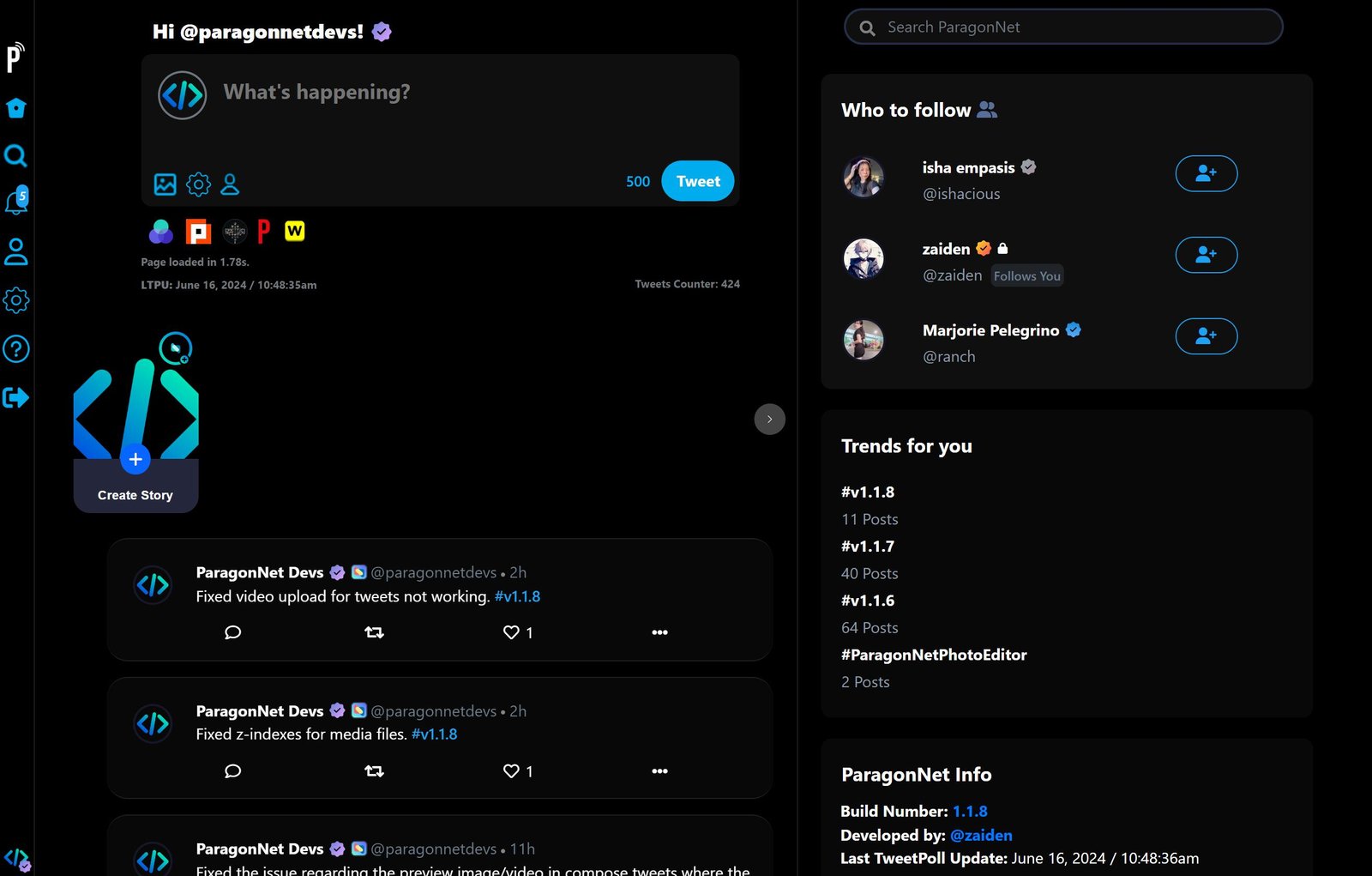Open the Home icon in sidebar

tap(16, 108)
